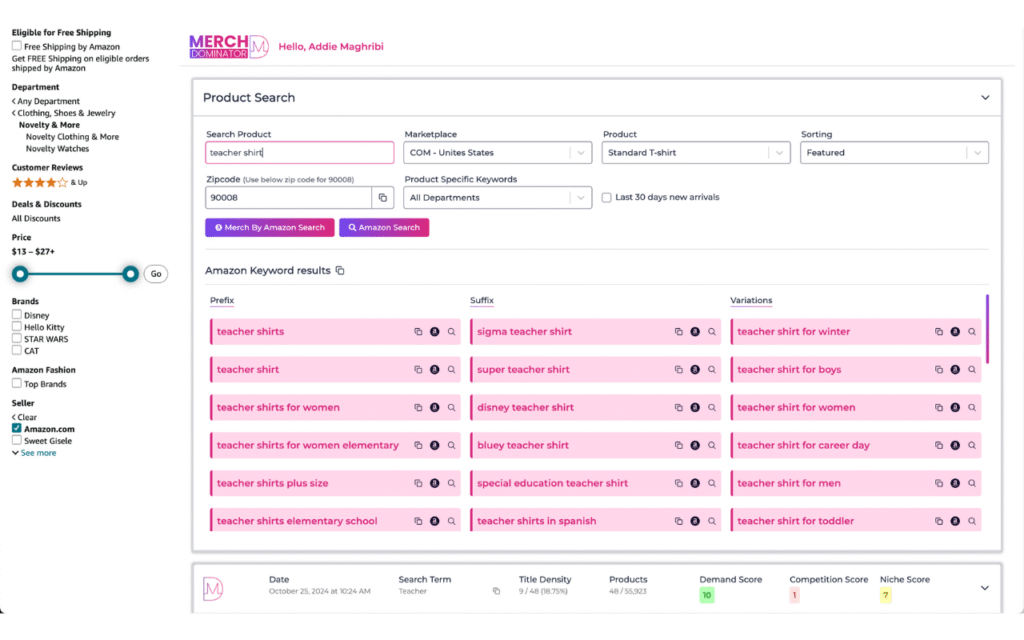
Task: Amazon icon on 'teacher shirts for women elementary'
Action: coord(434,445)
